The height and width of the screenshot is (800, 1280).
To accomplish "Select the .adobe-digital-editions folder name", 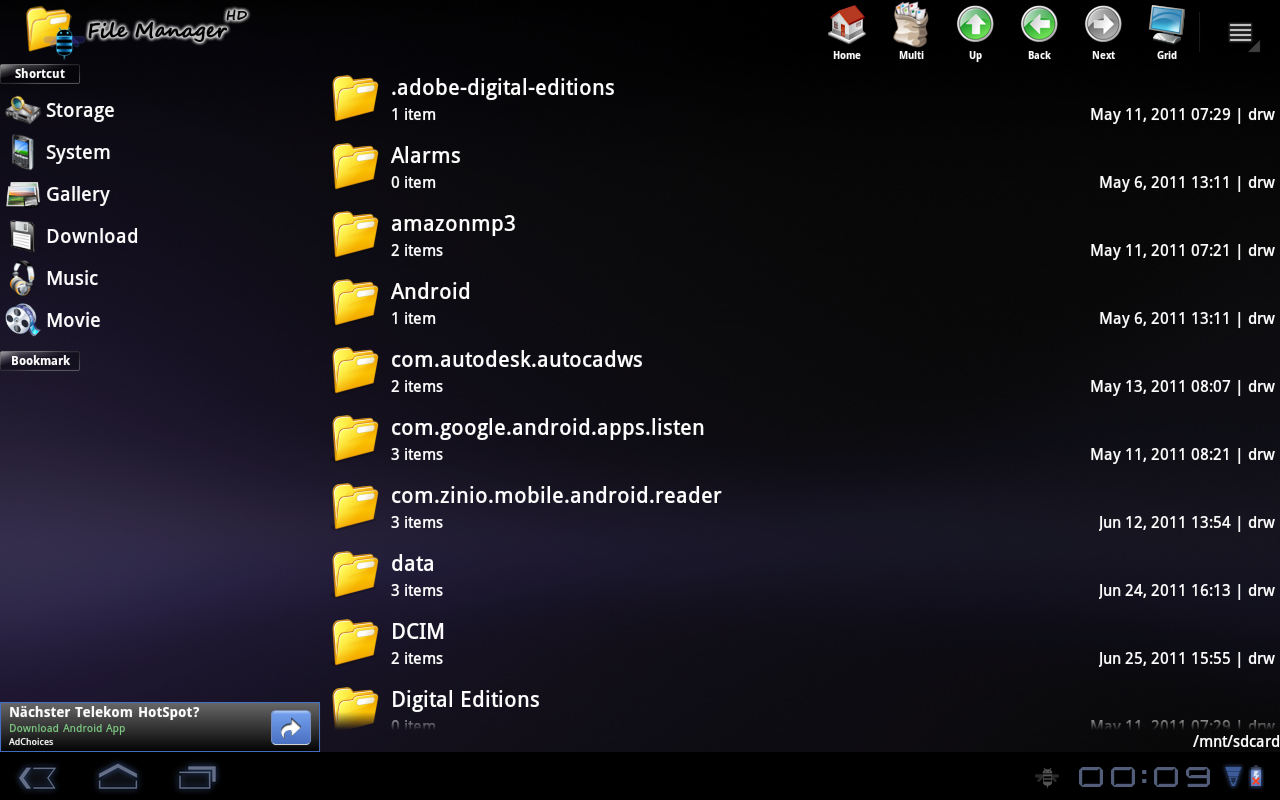I will [x=503, y=88].
